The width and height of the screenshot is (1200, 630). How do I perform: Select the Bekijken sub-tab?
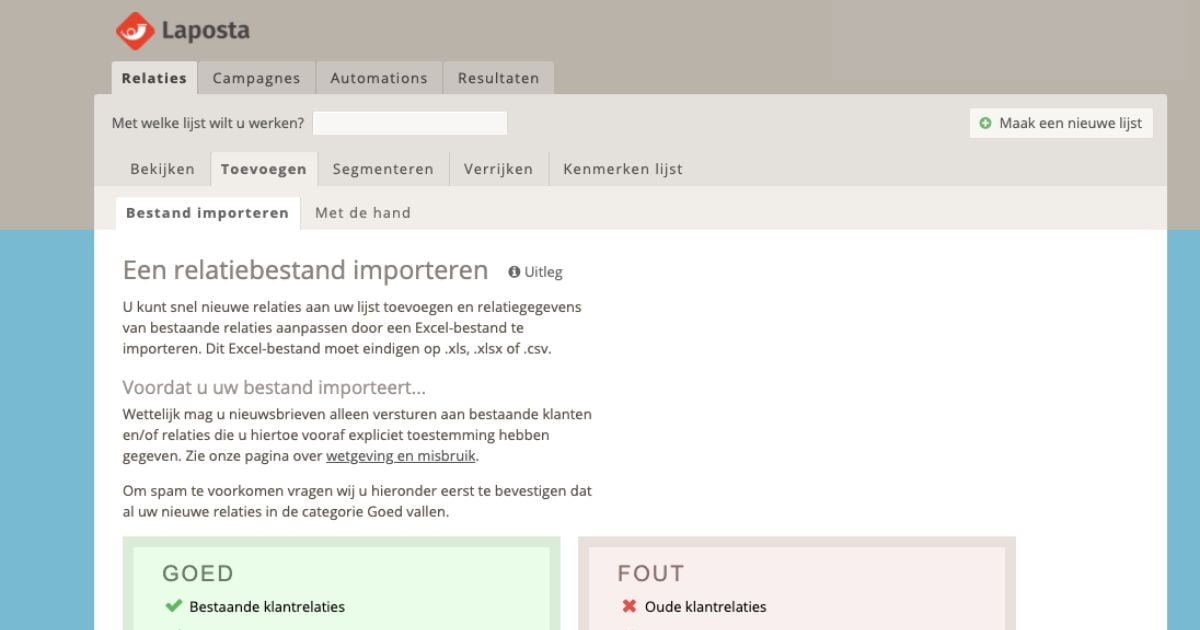tap(162, 169)
